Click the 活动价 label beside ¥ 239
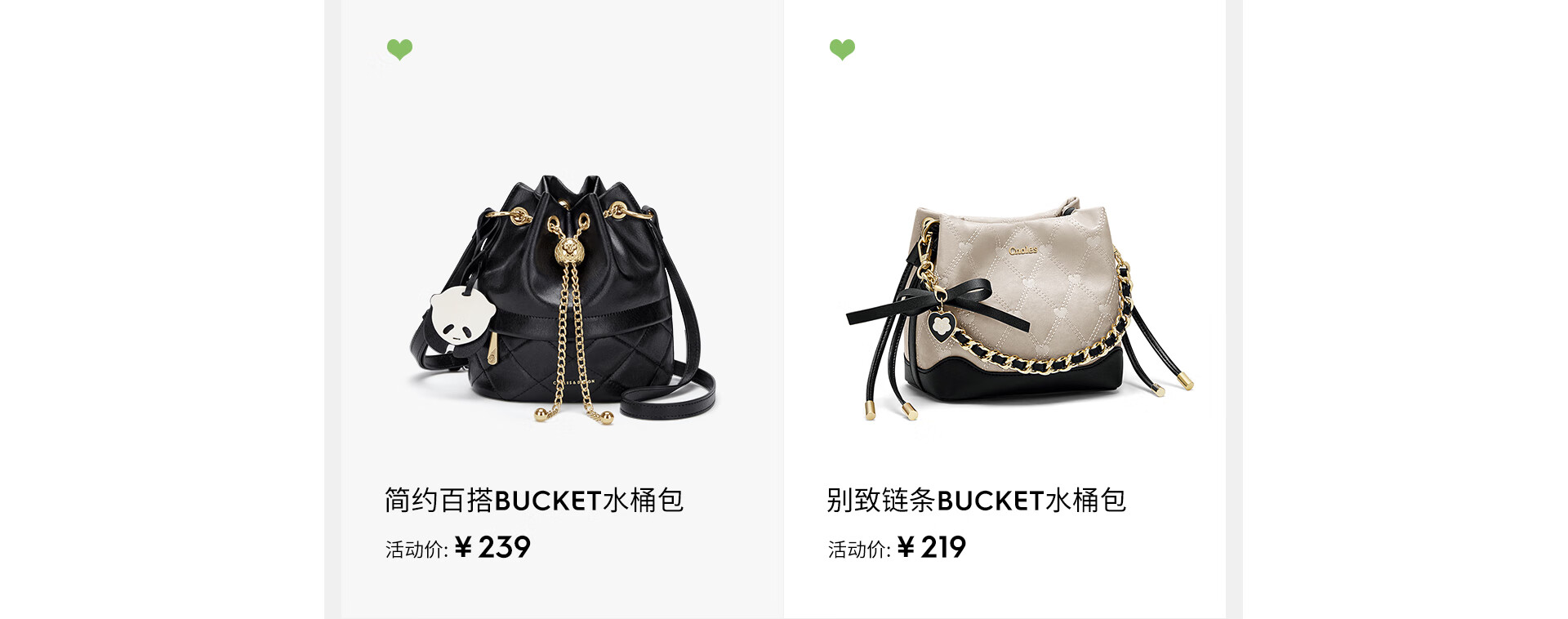This screenshot has width=1568, height=619. click(x=416, y=550)
